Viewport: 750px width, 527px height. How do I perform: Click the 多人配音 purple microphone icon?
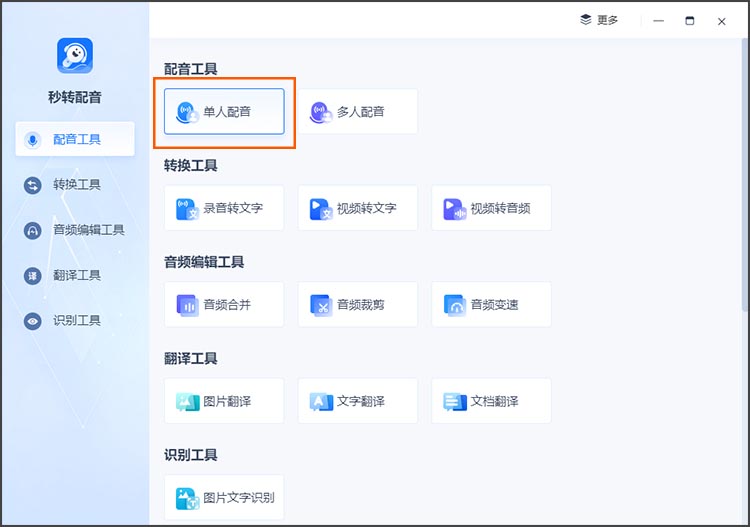[x=320, y=113]
